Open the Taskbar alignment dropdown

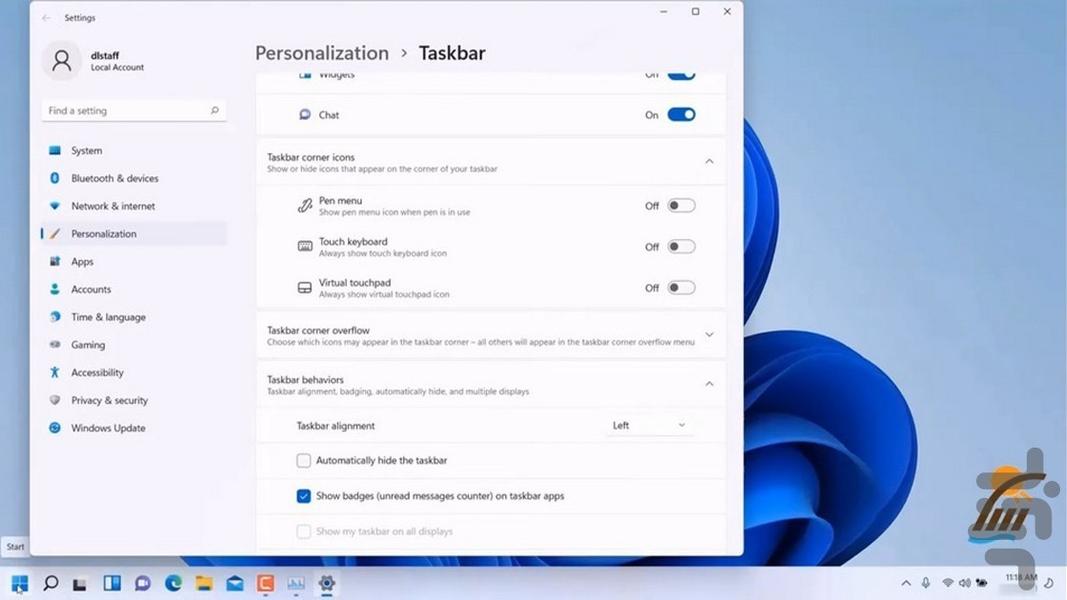(649, 426)
